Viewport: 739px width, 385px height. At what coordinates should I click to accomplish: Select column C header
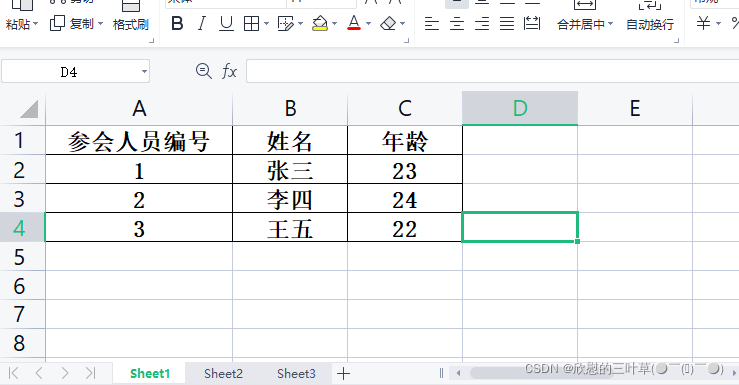tap(405, 108)
